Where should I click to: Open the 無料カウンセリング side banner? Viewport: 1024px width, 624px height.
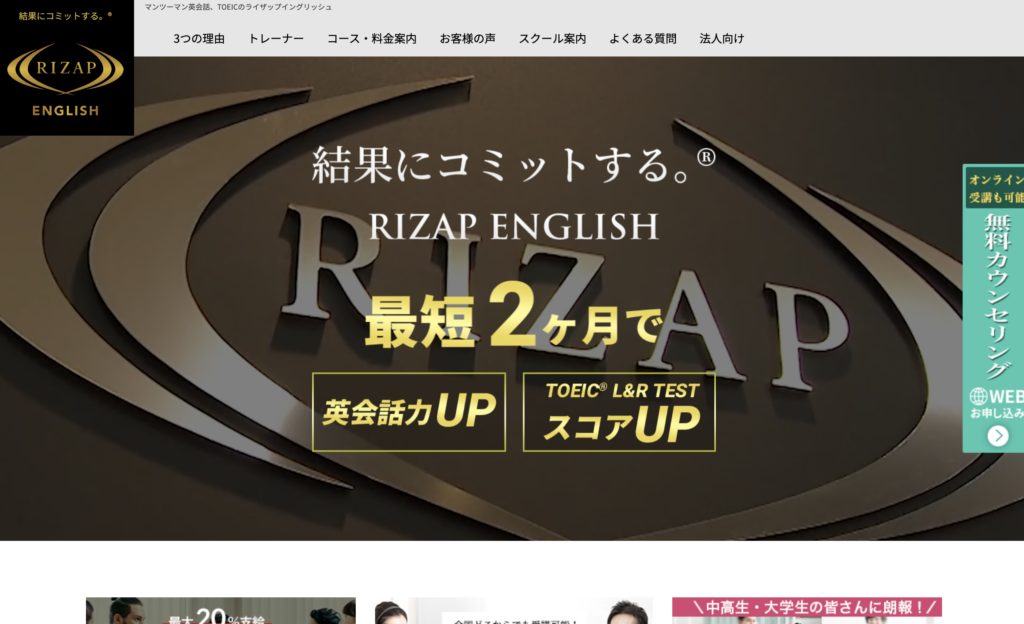(995, 290)
